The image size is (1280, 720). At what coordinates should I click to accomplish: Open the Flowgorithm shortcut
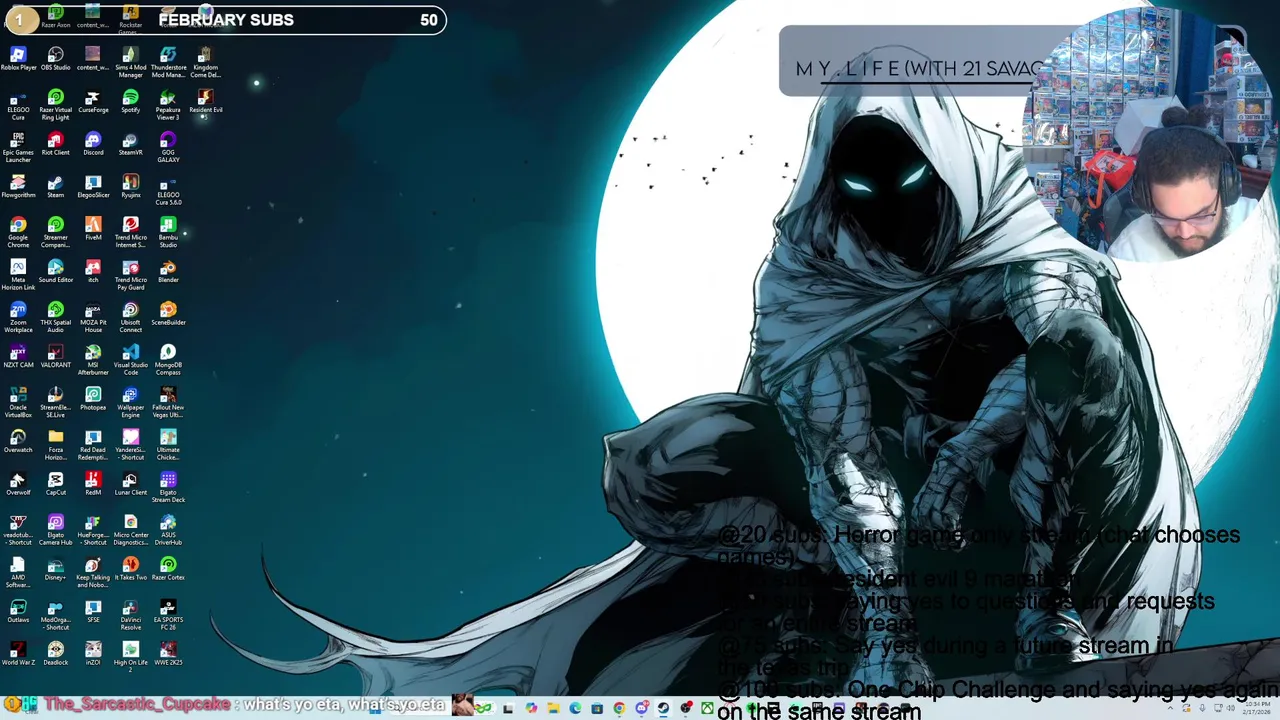pos(18,187)
